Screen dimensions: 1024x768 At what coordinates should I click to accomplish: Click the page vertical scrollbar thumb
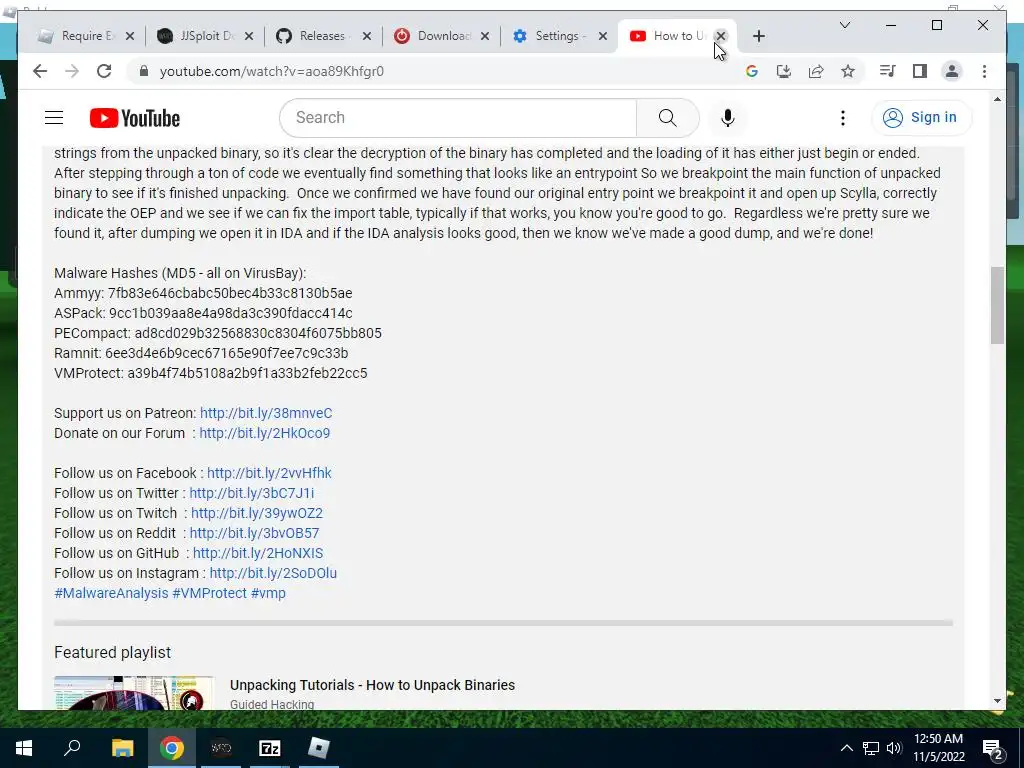click(997, 305)
